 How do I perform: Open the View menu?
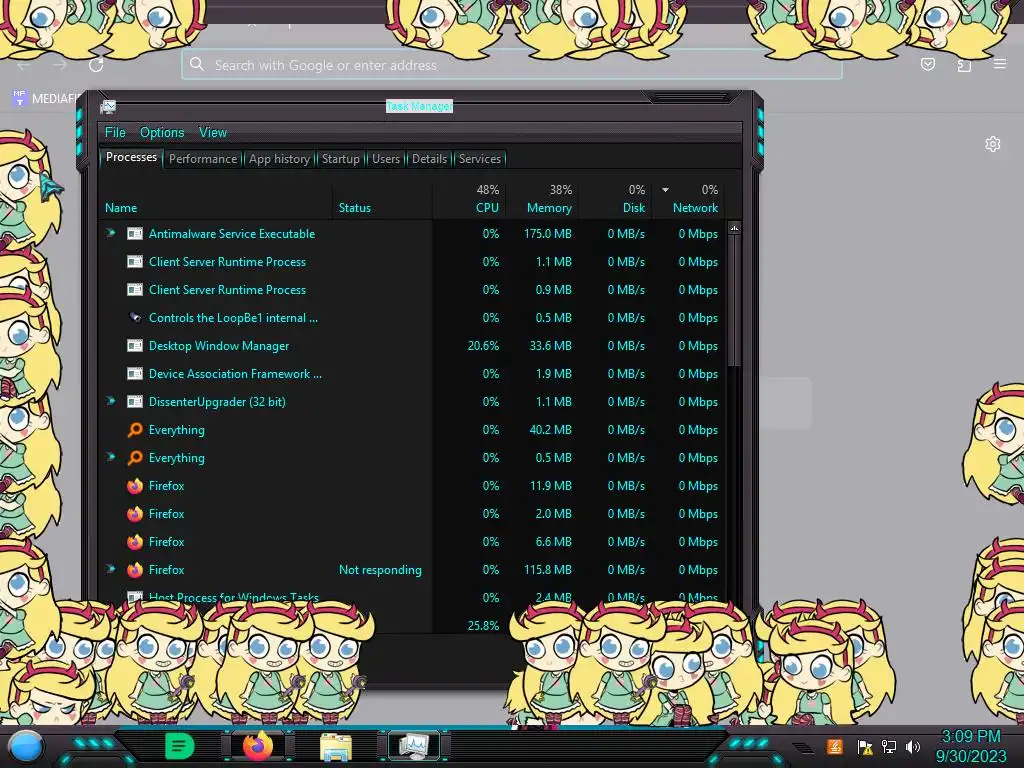click(x=213, y=133)
